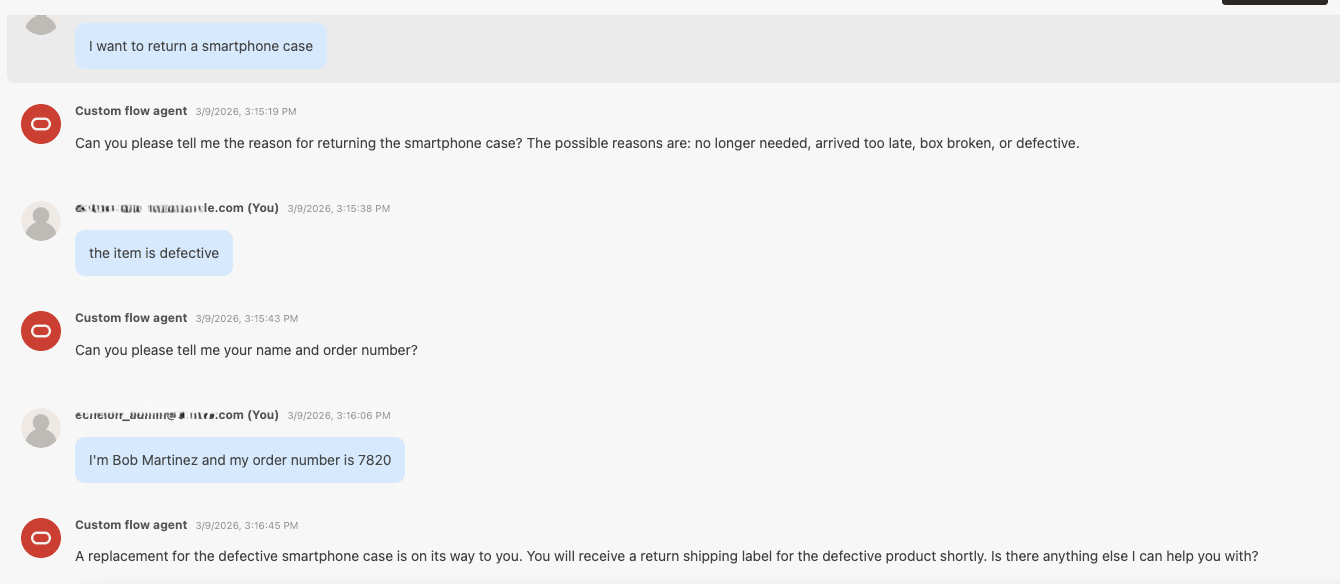Image resolution: width=1340 pixels, height=584 pixels.
Task: Click the timestamp next to Bob Martinez's reply
Action: pos(338,415)
